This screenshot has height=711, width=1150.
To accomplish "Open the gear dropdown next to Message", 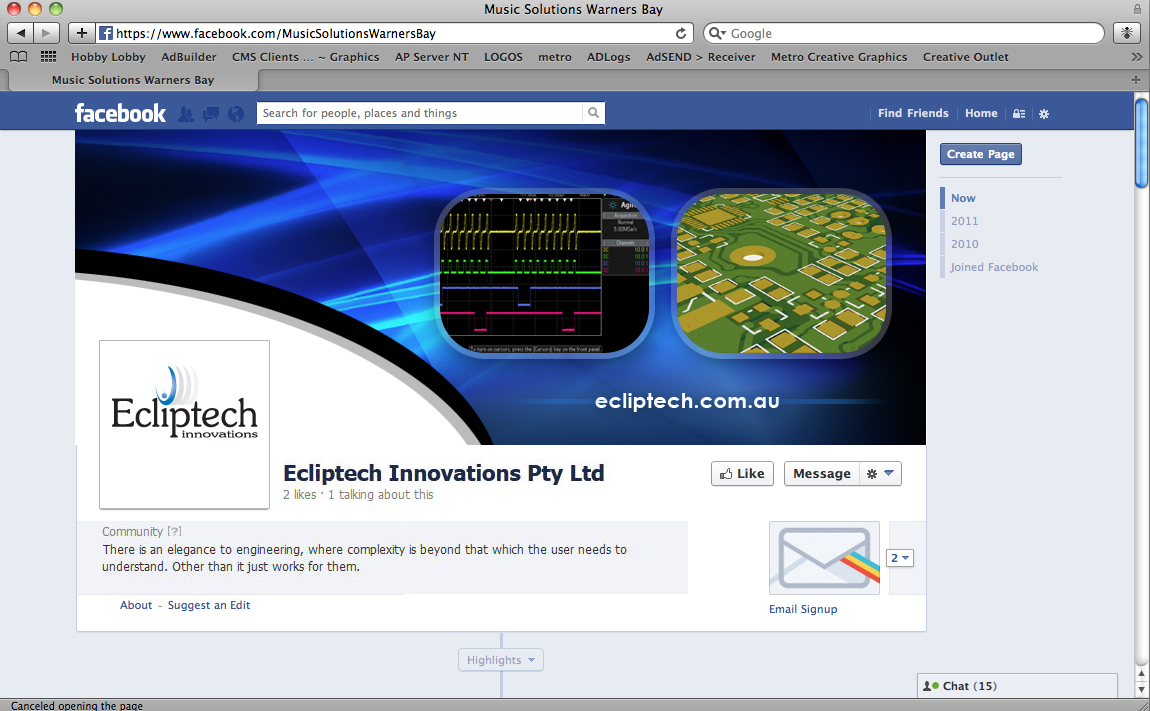I will (x=880, y=473).
